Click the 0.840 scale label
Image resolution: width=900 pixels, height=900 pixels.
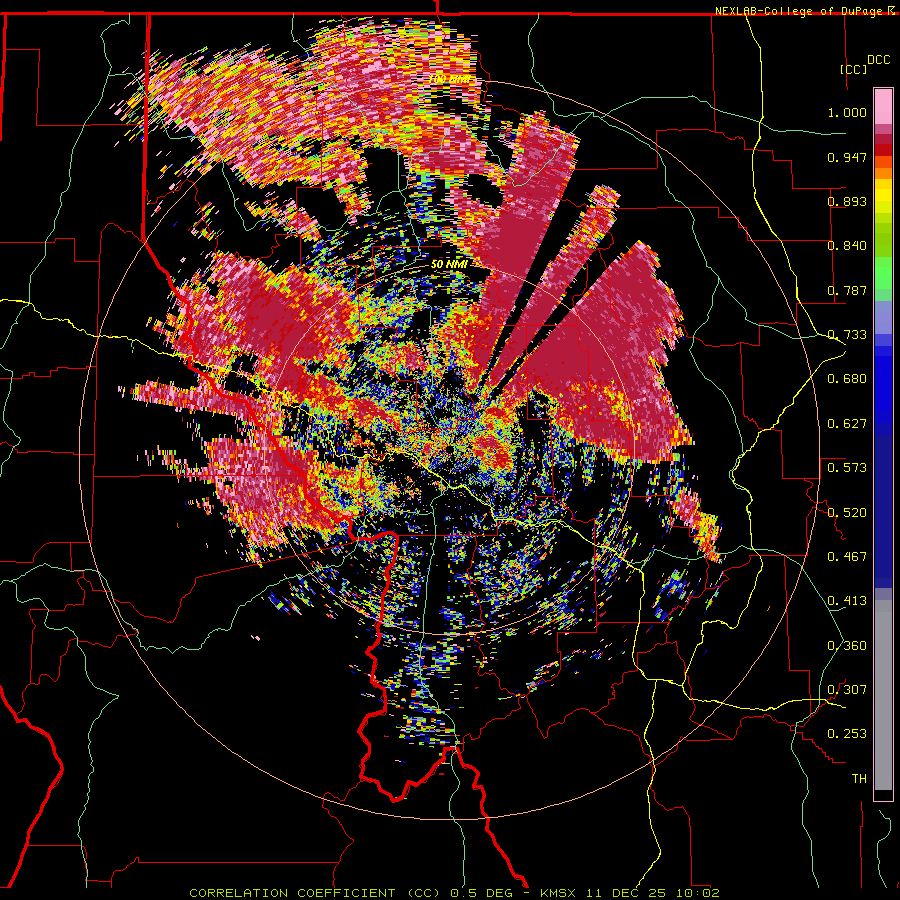pos(847,246)
